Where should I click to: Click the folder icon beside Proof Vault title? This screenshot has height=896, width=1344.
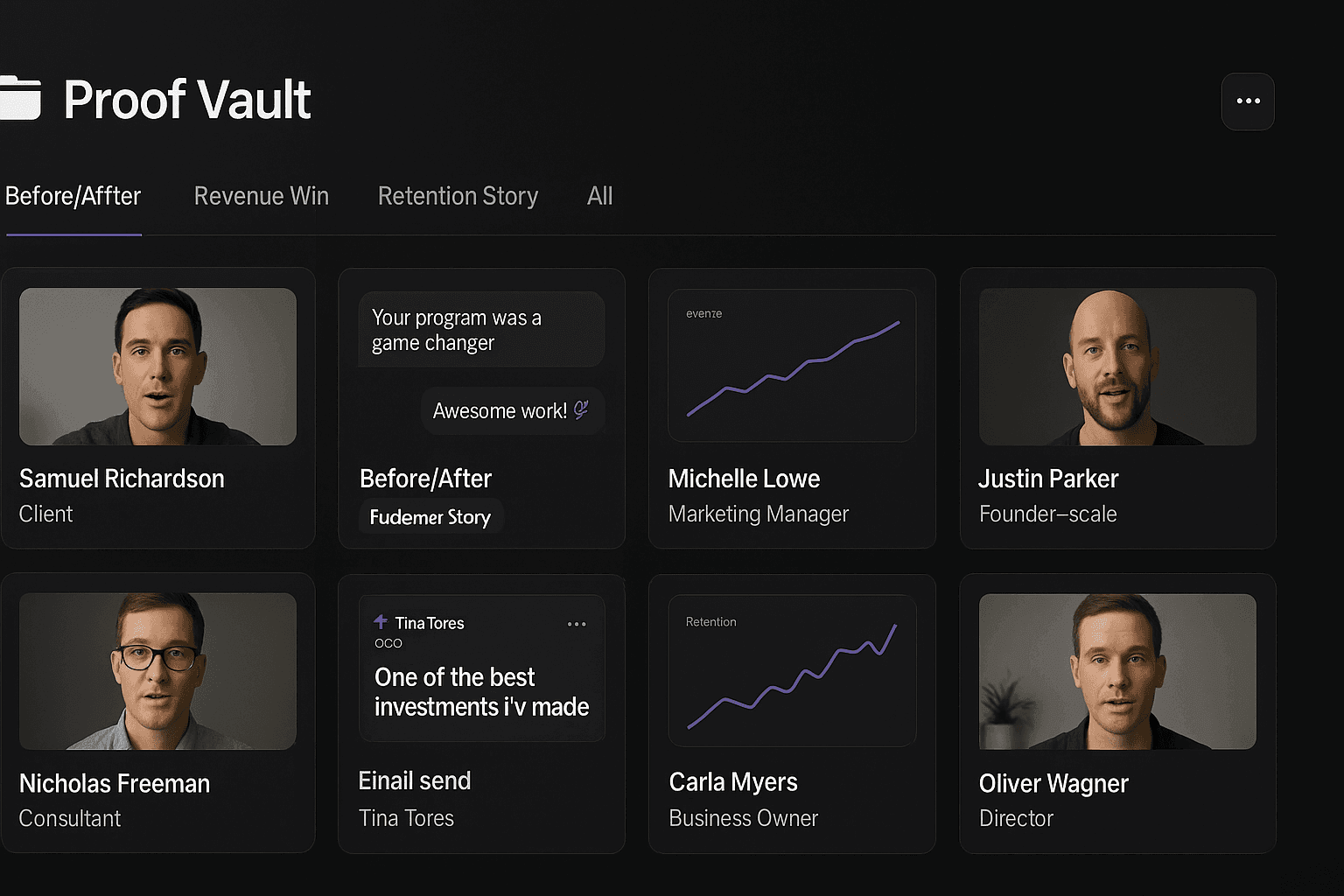[20, 99]
